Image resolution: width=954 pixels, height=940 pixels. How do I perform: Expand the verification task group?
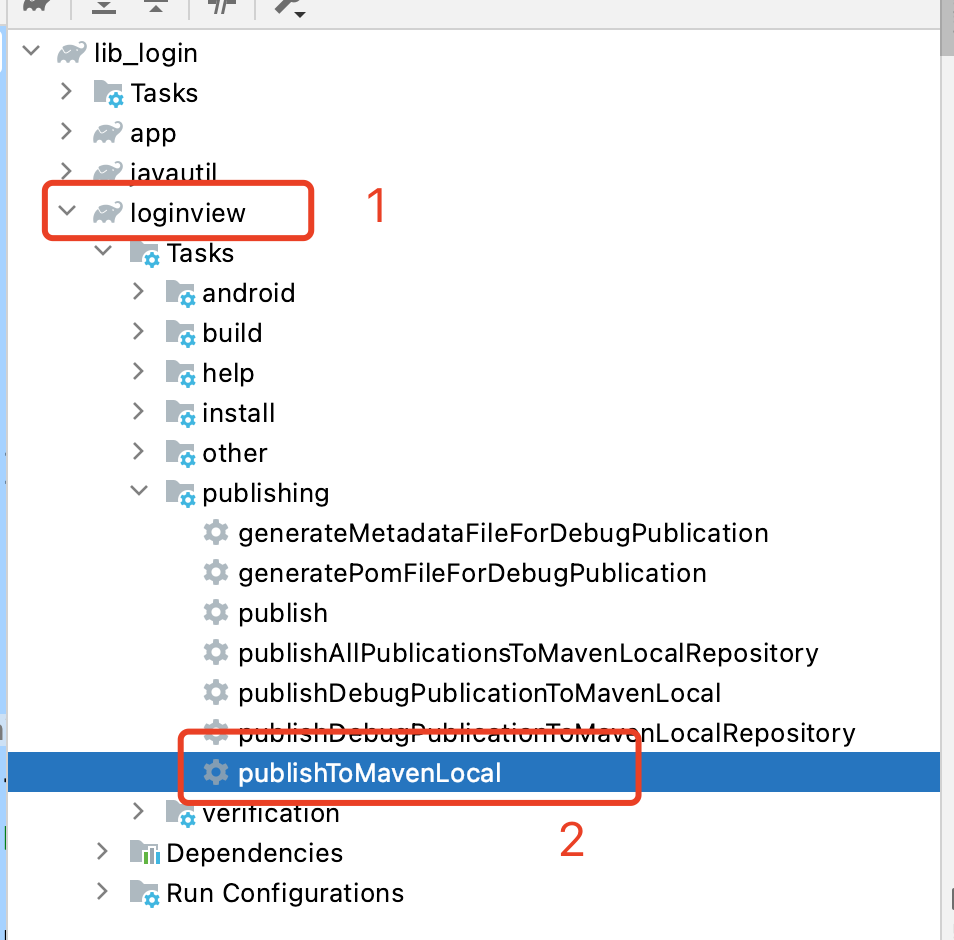[x=139, y=811]
